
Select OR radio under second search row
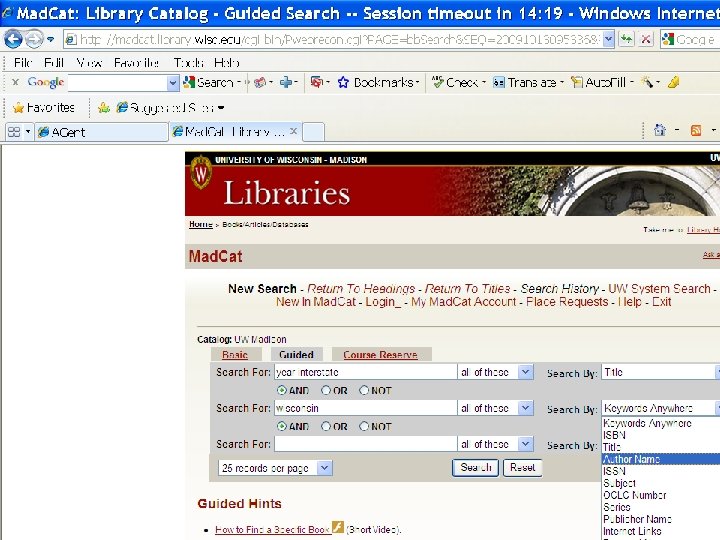[x=326, y=426]
